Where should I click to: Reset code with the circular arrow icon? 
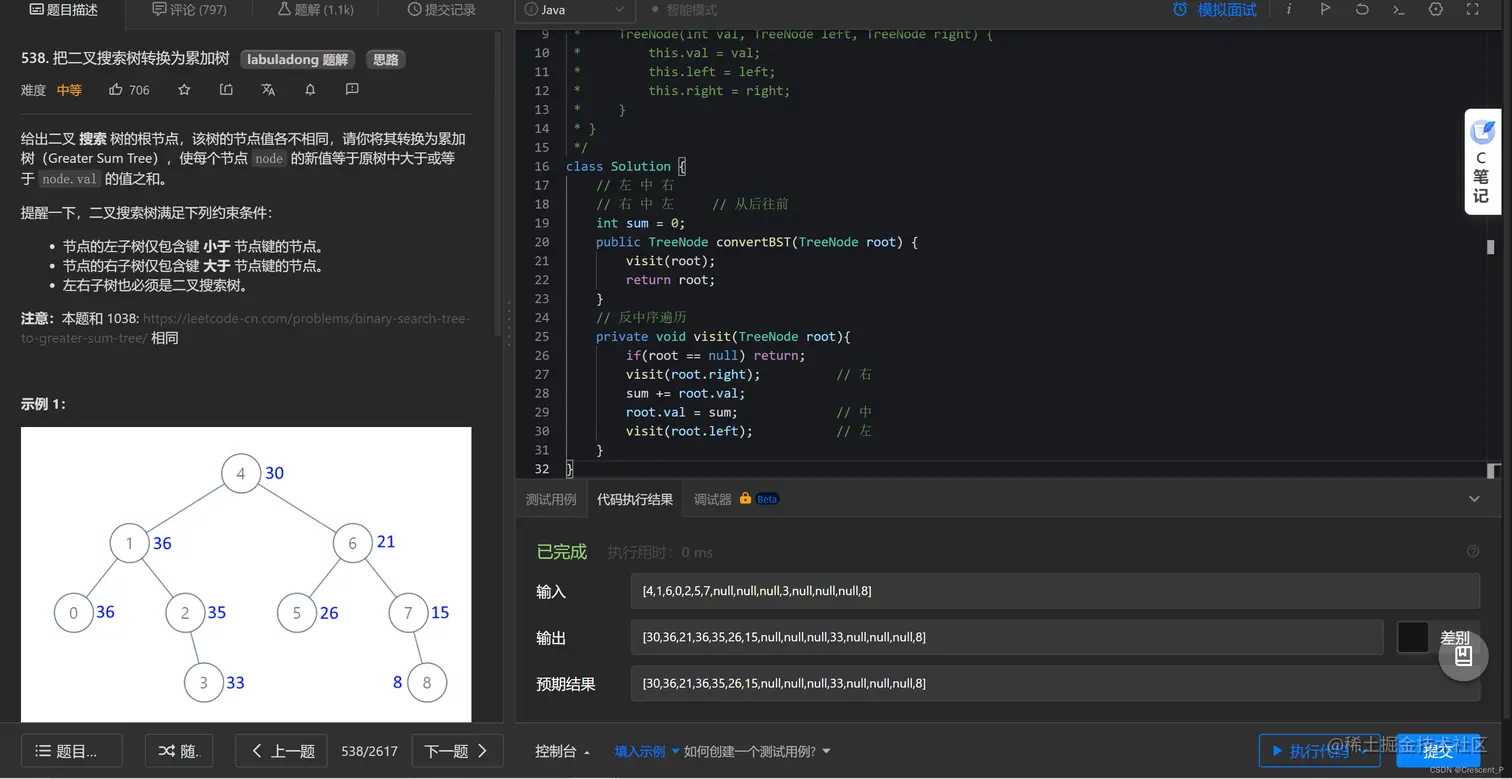1362,9
